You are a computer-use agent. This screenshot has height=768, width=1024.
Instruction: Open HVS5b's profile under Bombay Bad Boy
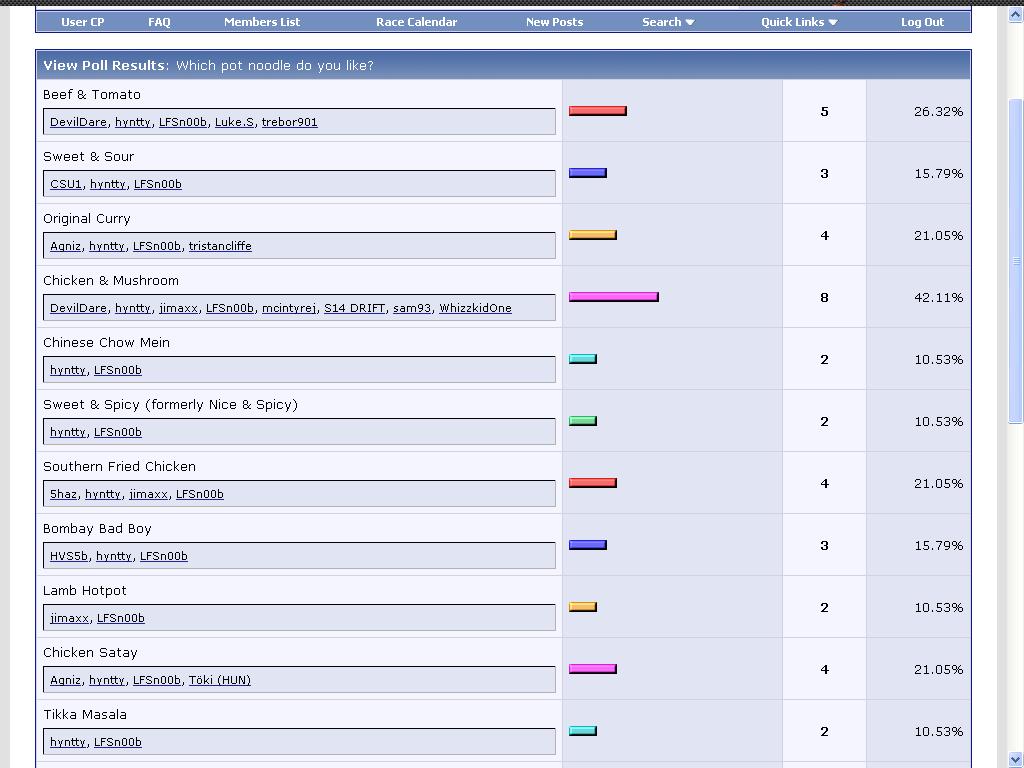tap(69, 556)
